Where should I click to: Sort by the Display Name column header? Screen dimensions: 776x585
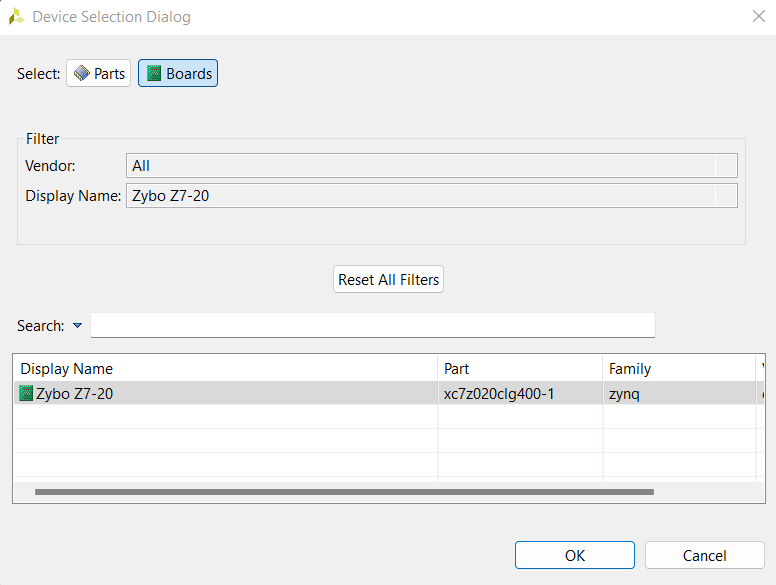[x=225, y=369]
